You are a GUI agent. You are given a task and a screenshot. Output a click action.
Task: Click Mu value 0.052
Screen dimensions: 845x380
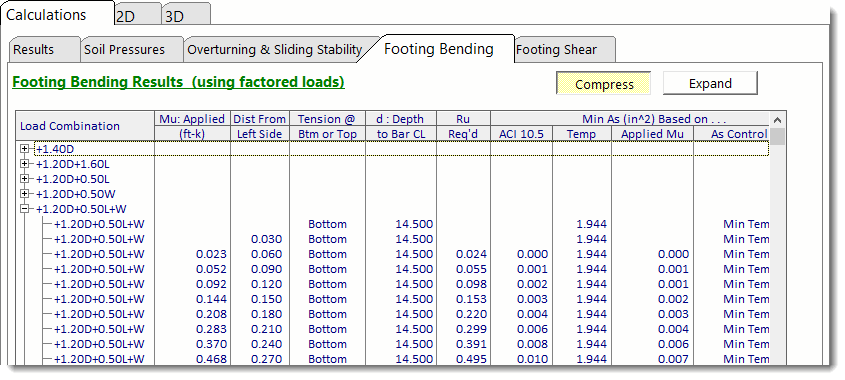click(211, 270)
